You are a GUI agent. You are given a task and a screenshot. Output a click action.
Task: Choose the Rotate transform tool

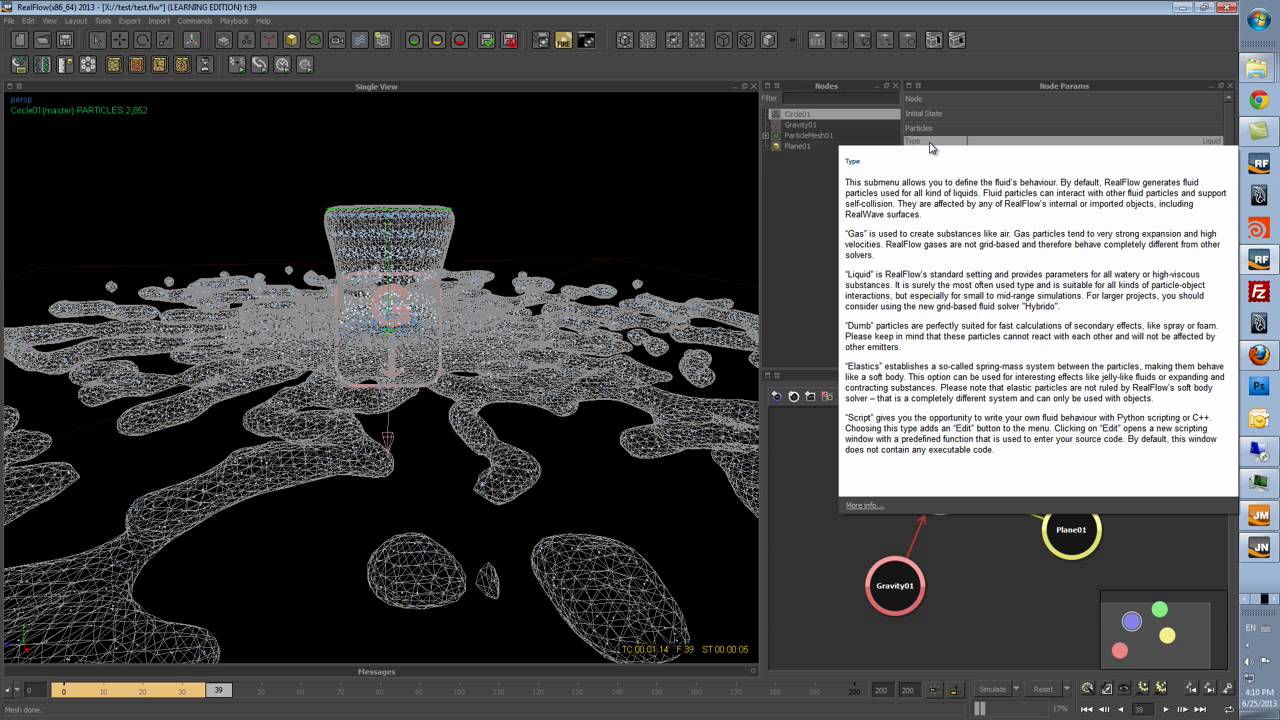click(x=142, y=40)
